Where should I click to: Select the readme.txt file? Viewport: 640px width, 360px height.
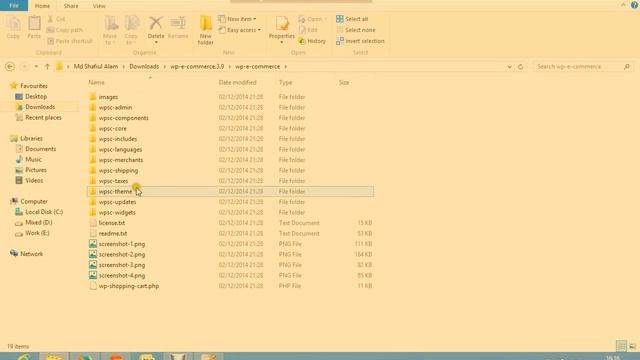[113, 233]
